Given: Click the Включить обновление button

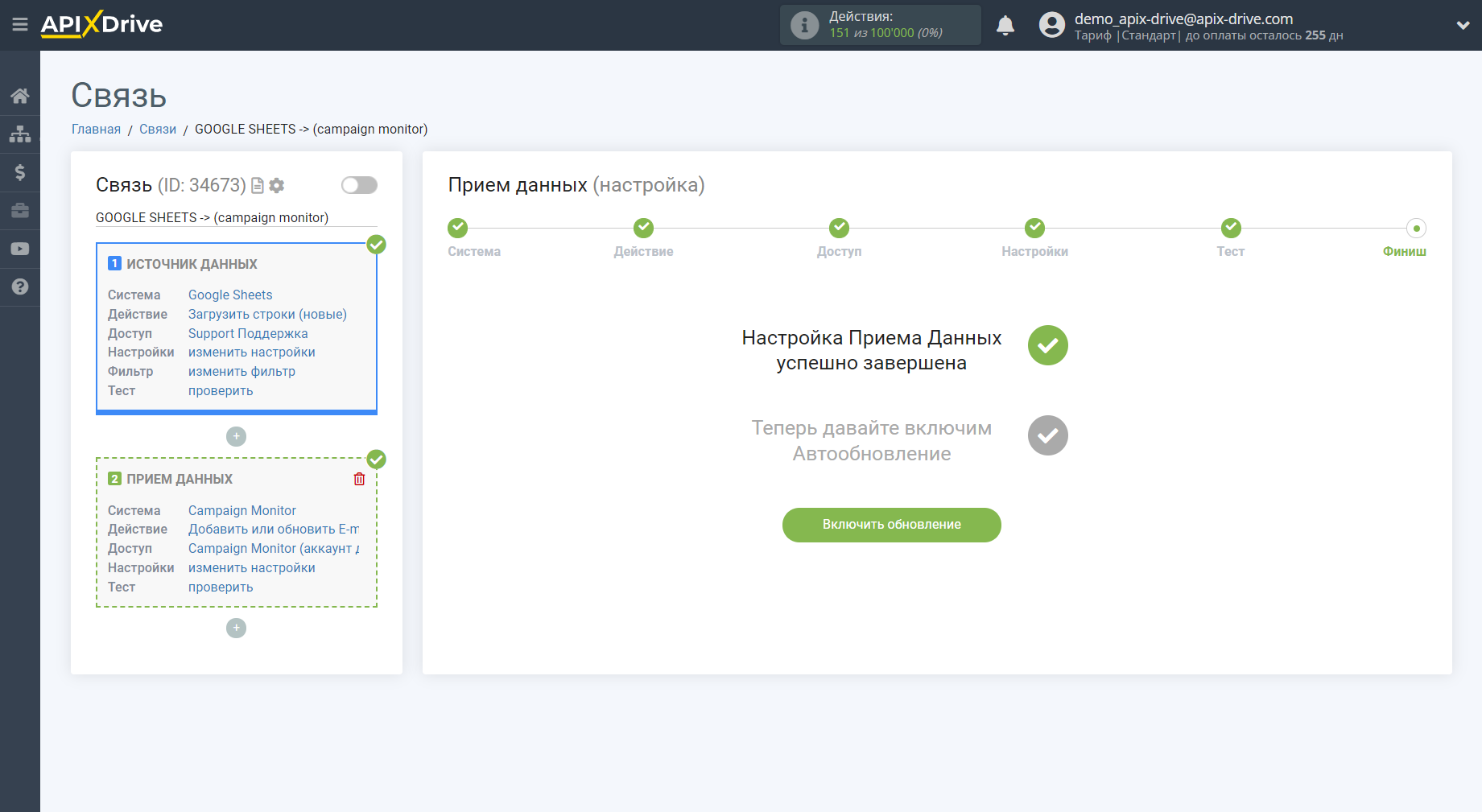Looking at the screenshot, I should [x=892, y=525].
